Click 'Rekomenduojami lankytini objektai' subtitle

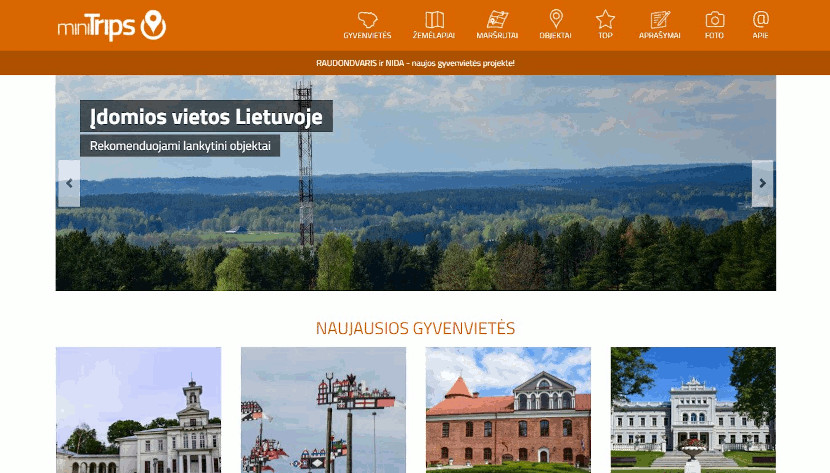pos(180,145)
